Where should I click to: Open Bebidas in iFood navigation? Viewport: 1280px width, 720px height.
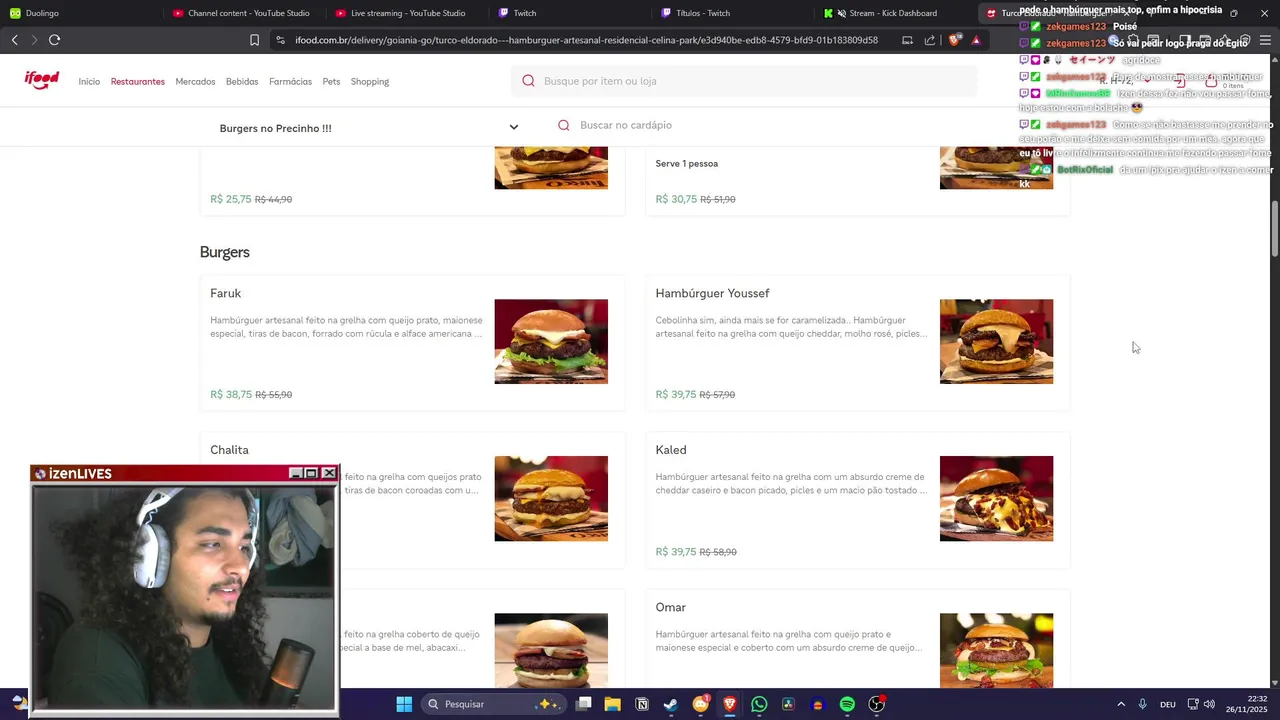coord(242,81)
